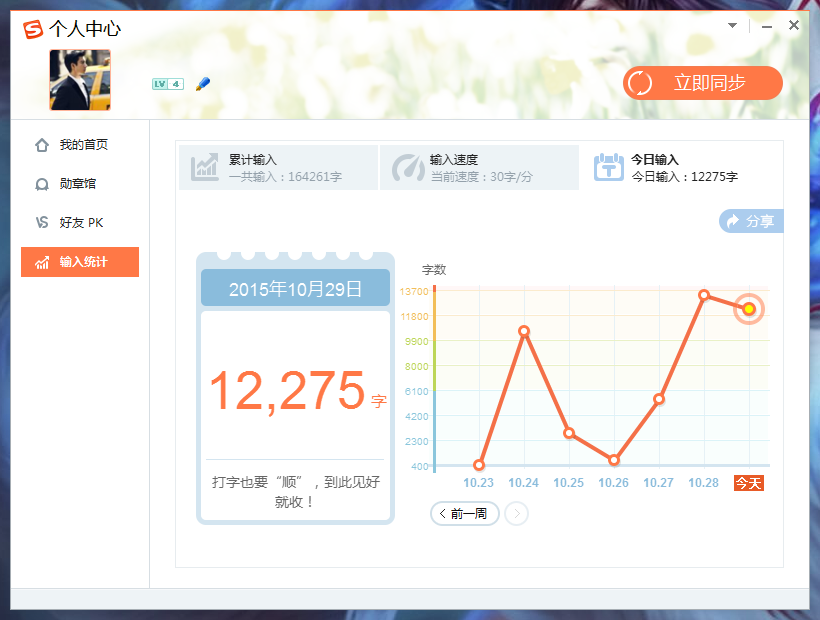Click the blue pen edit icon
Screen dimensions: 820x620
point(203,84)
